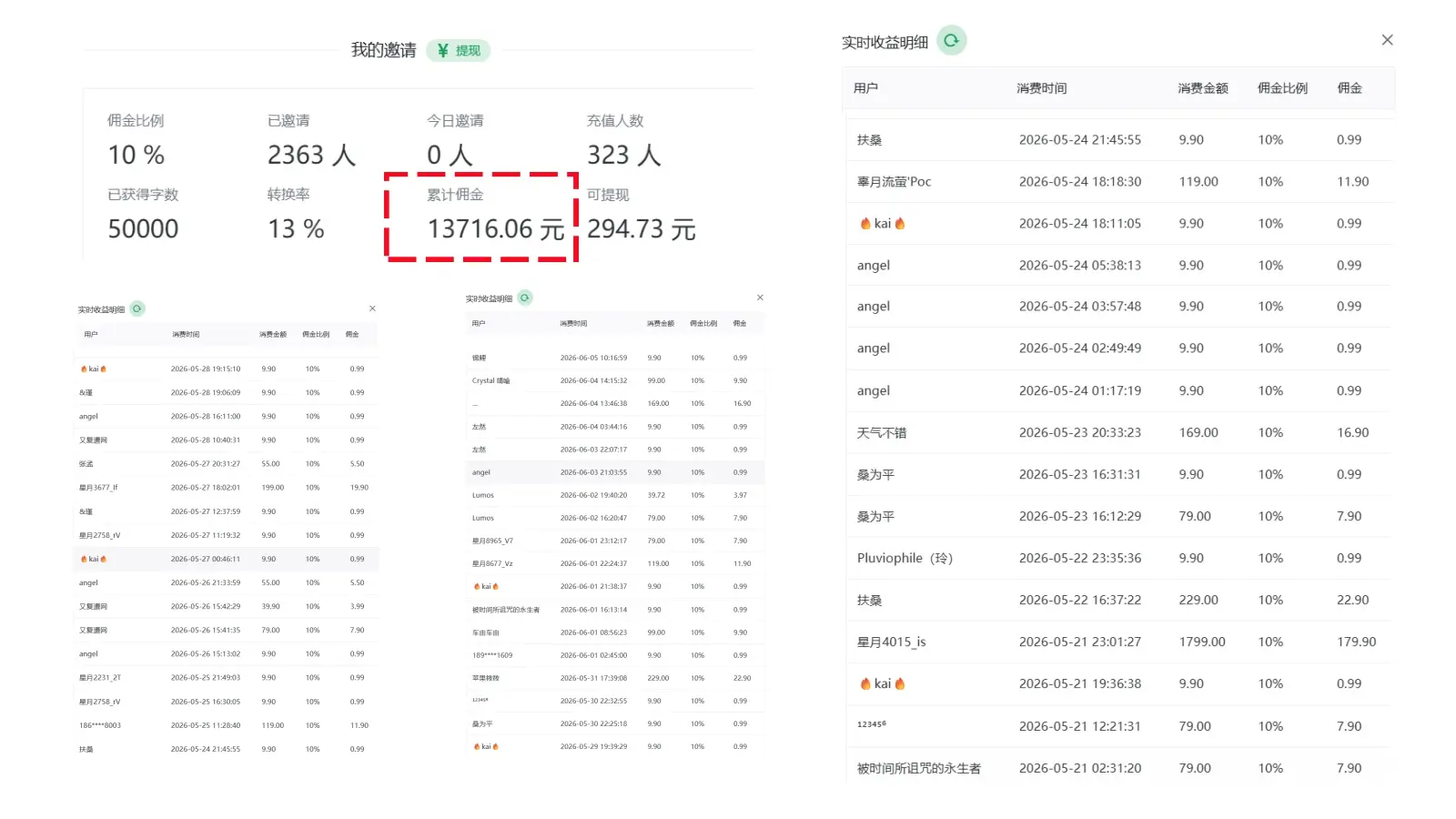
Task: Click the 2363 人 invited count
Action: pos(311,155)
